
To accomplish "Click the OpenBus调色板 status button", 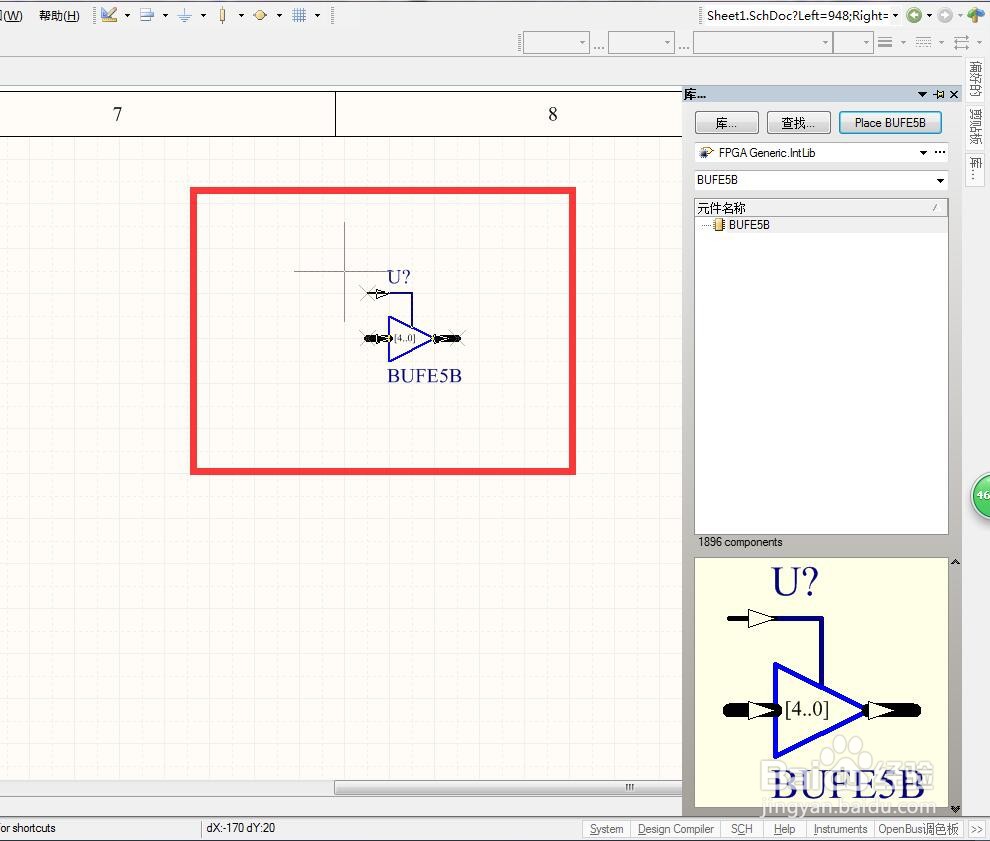I will [919, 829].
